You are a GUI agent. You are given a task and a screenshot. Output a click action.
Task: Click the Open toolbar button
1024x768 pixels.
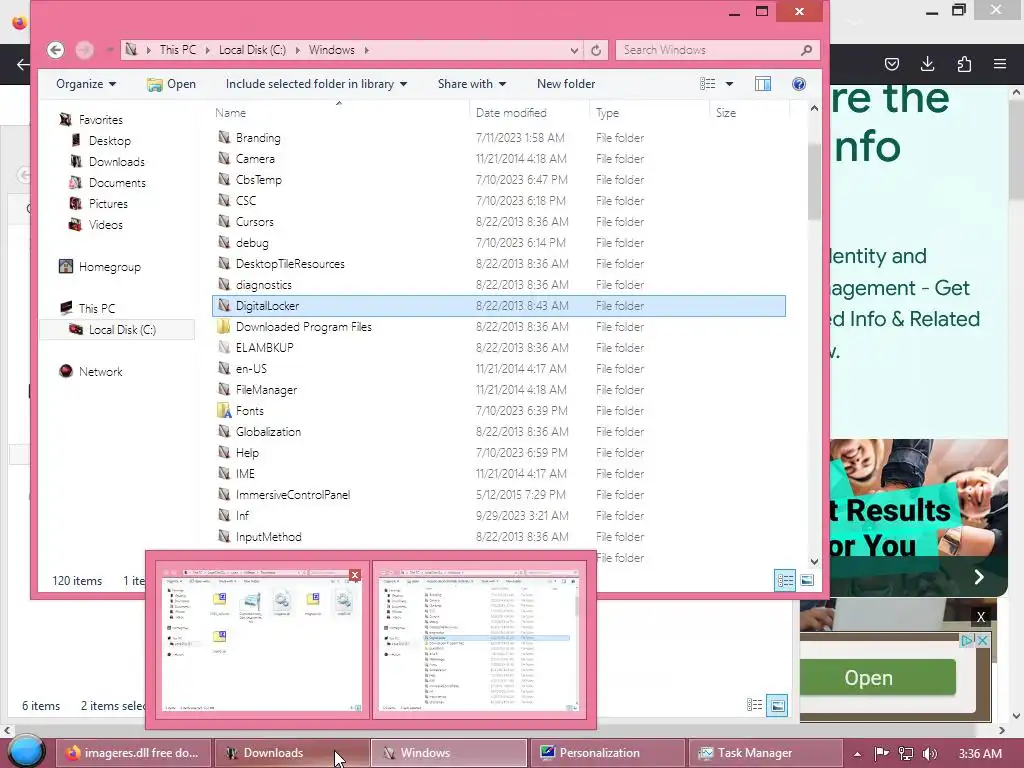pyautogui.click(x=172, y=84)
